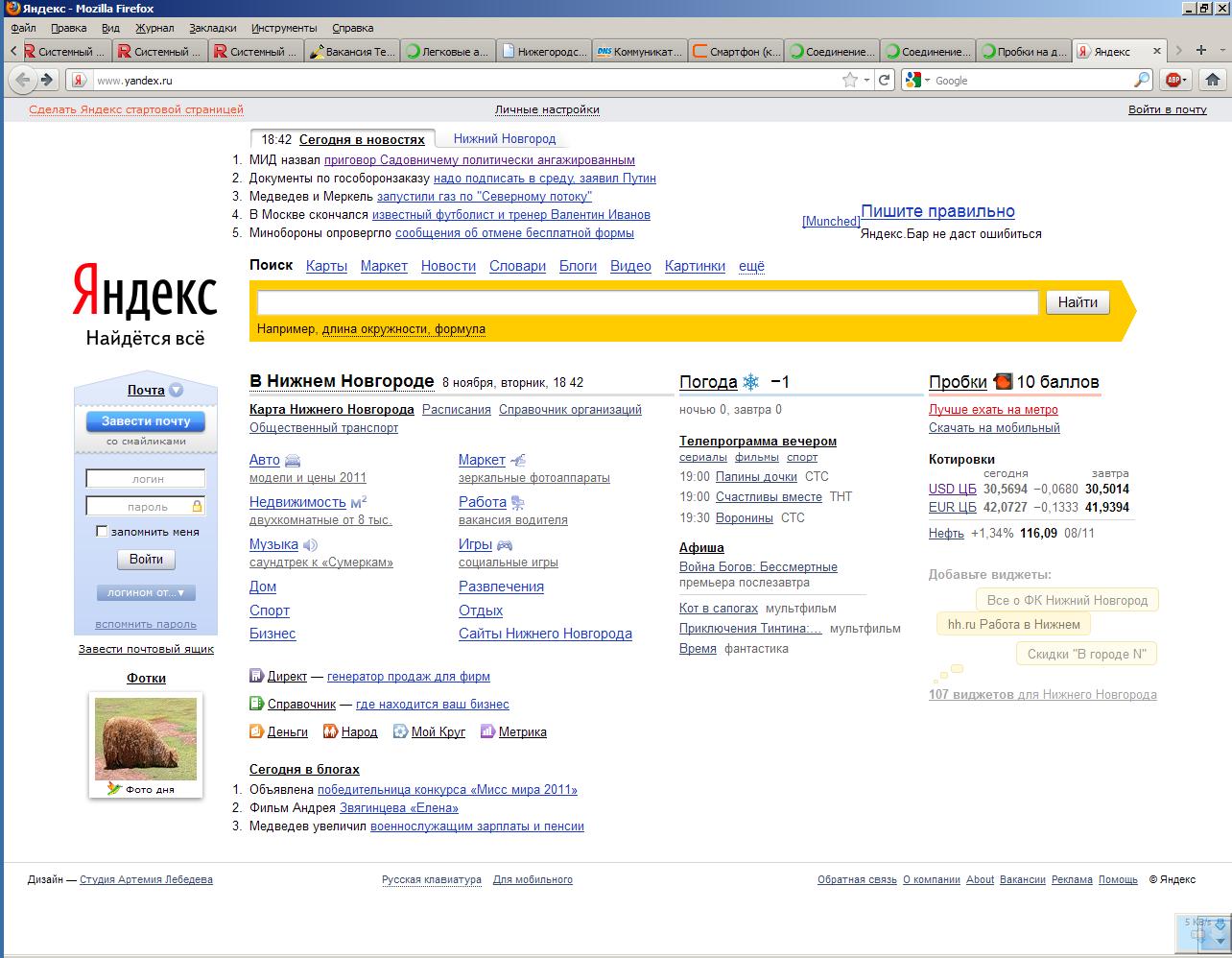
Task: Open the address bar history dropdown arrow
Action: (866, 81)
